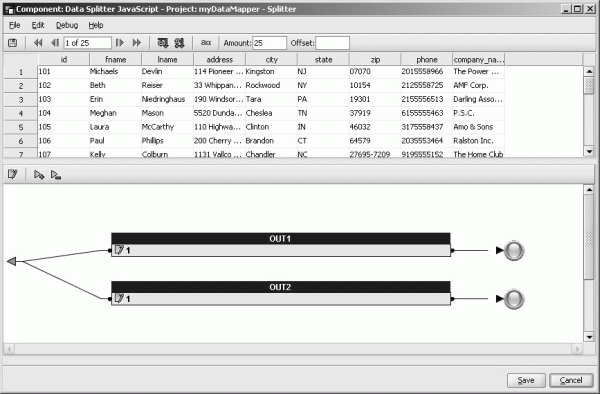Open the File menu
Viewport: 600px width, 394px height.
pyautogui.click(x=15, y=25)
